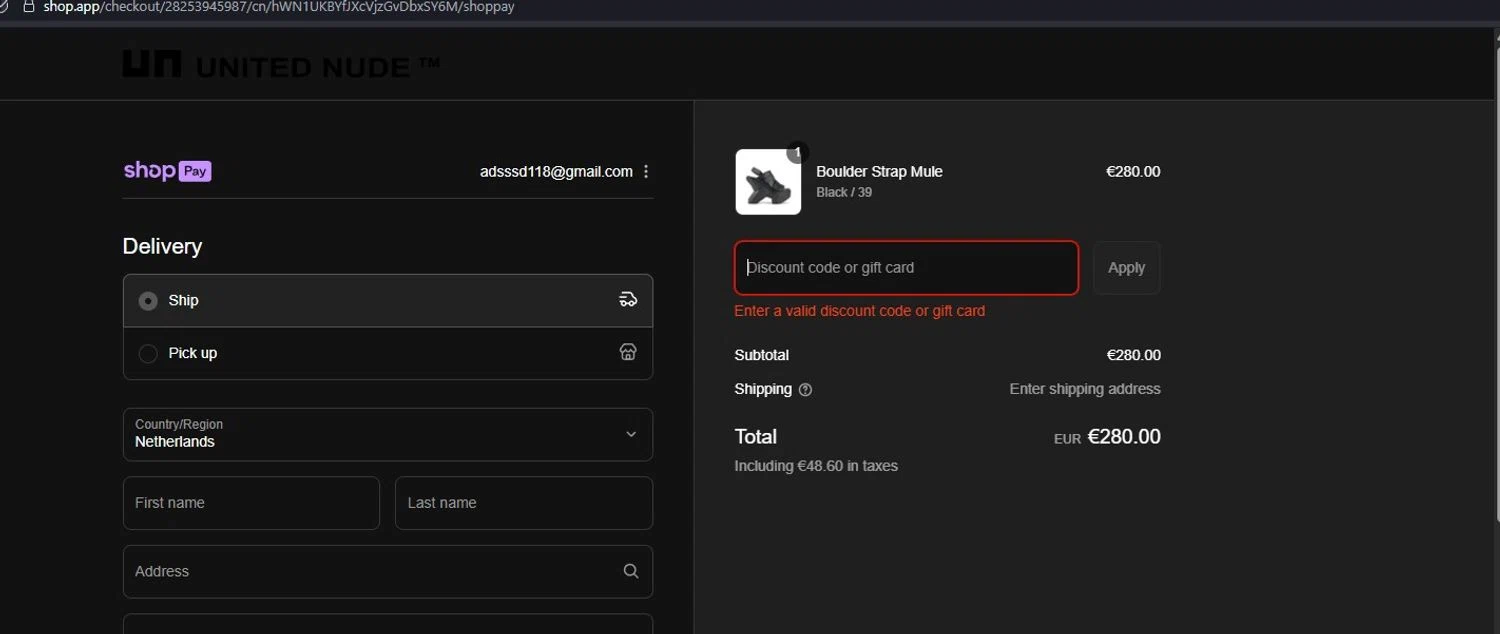This screenshot has width=1500, height=634.
Task: Click the Boulder Strap Mule thumbnail
Action: [768, 182]
